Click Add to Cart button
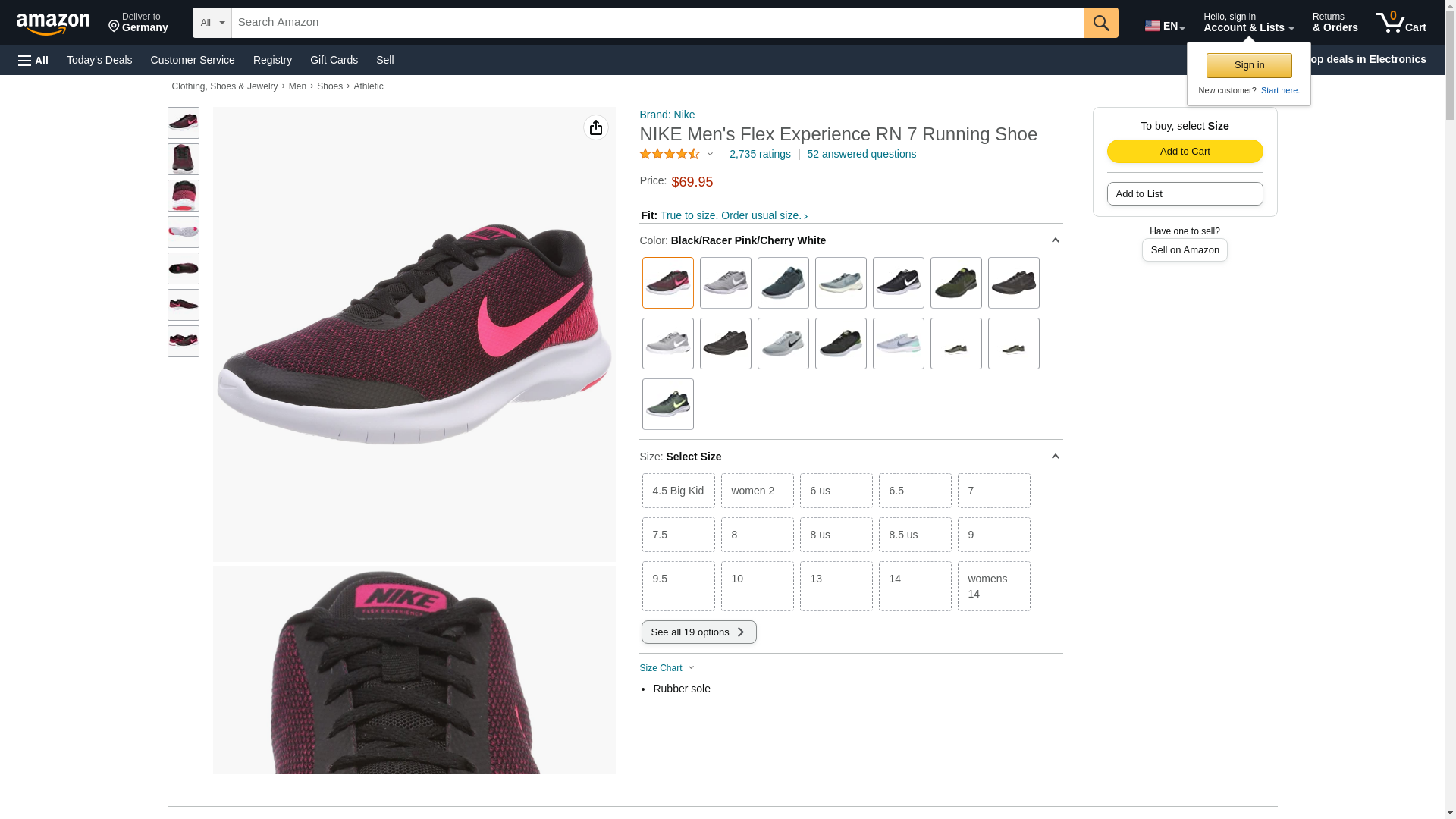The width and height of the screenshot is (1456, 819). click(1185, 151)
